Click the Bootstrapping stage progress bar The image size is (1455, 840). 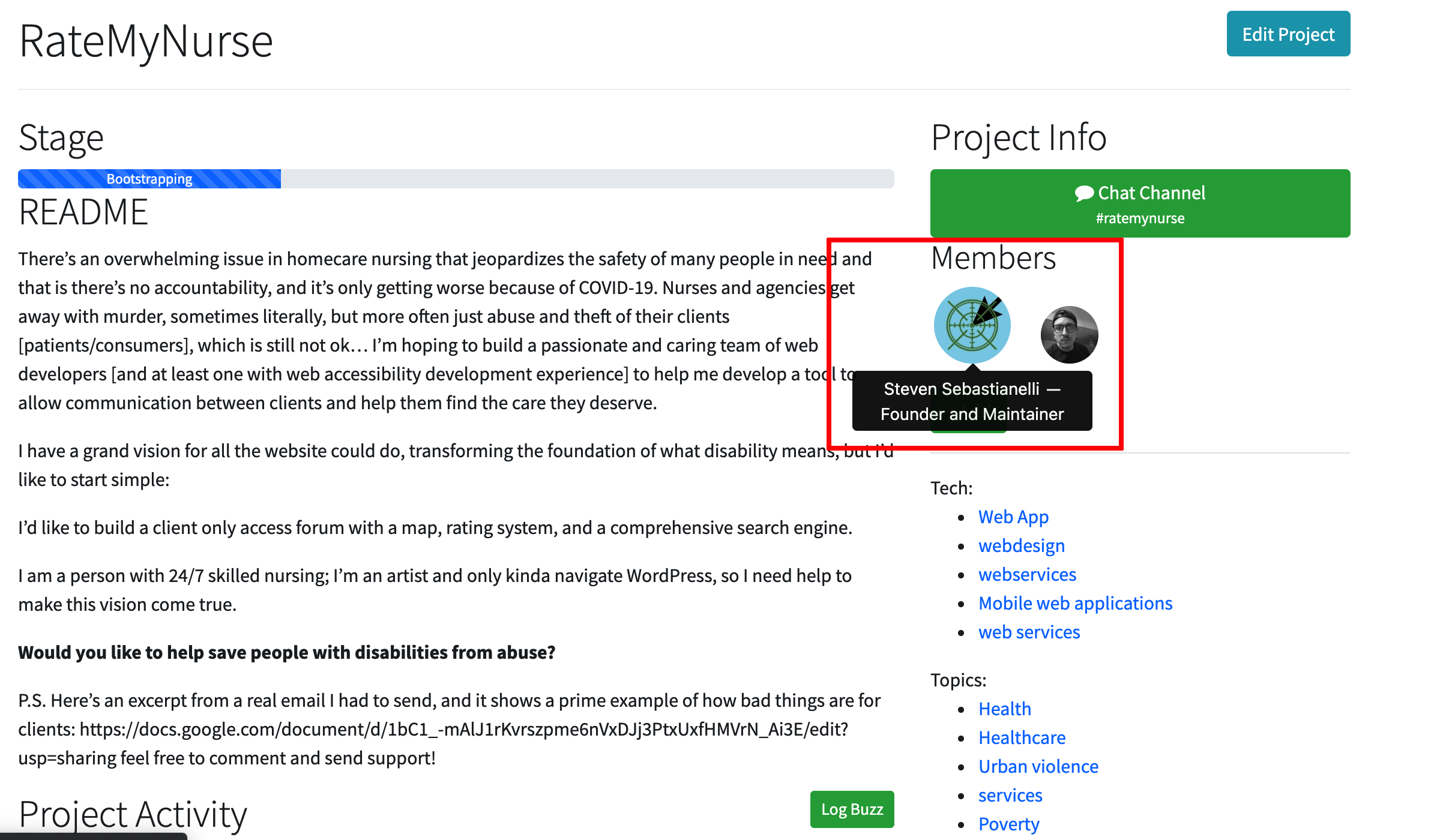[x=149, y=179]
